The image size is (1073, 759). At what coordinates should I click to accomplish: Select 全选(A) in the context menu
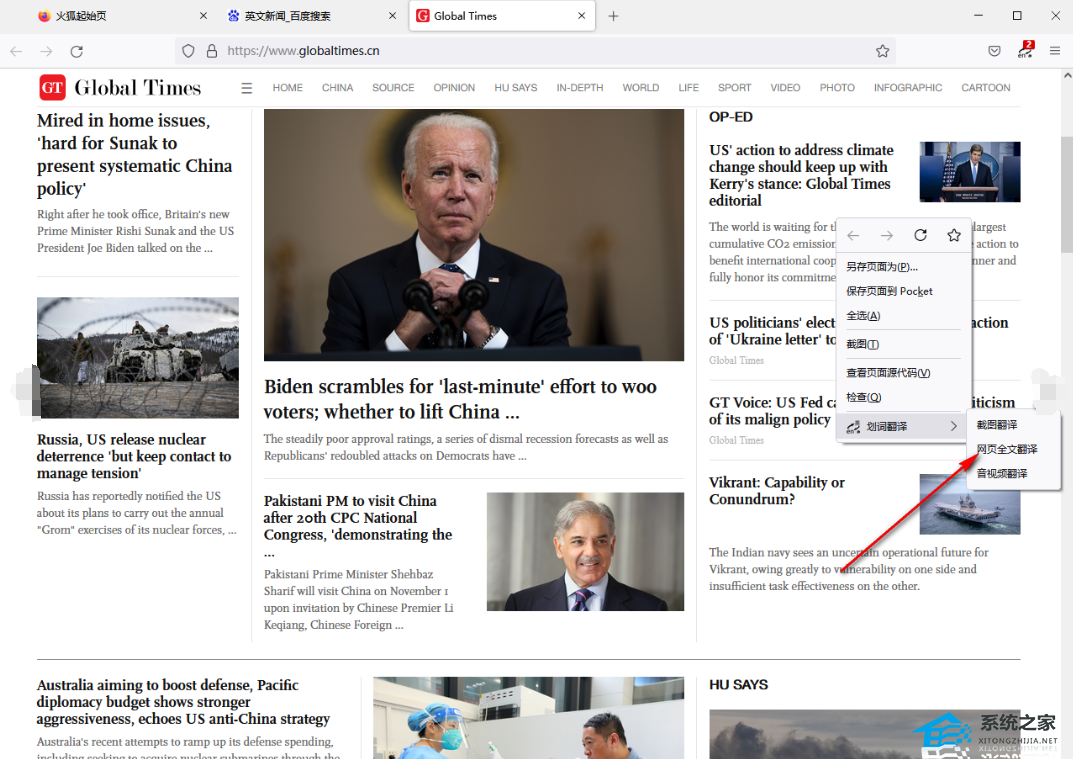[903, 316]
